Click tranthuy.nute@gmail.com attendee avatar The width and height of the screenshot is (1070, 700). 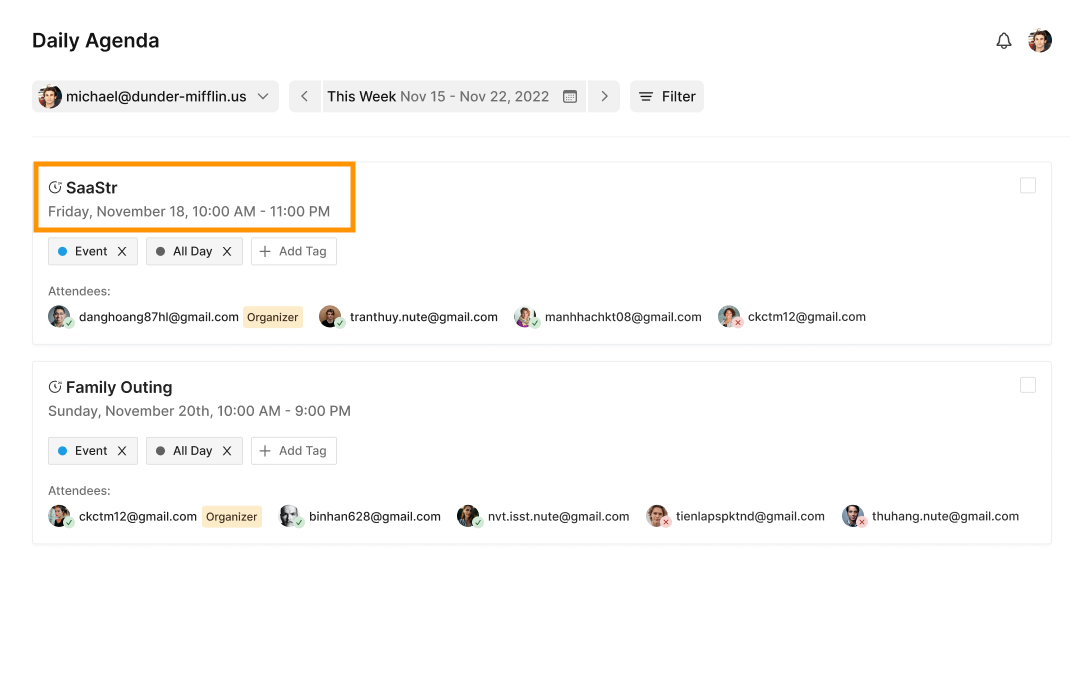(331, 317)
